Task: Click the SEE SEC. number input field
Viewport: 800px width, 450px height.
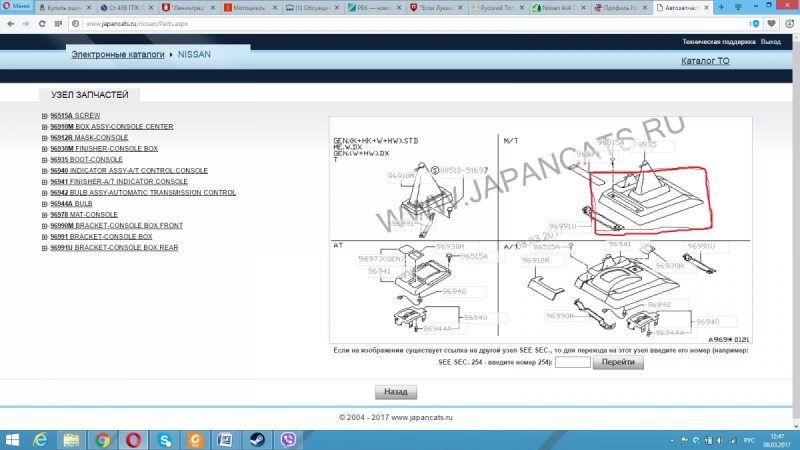Action: (x=572, y=362)
